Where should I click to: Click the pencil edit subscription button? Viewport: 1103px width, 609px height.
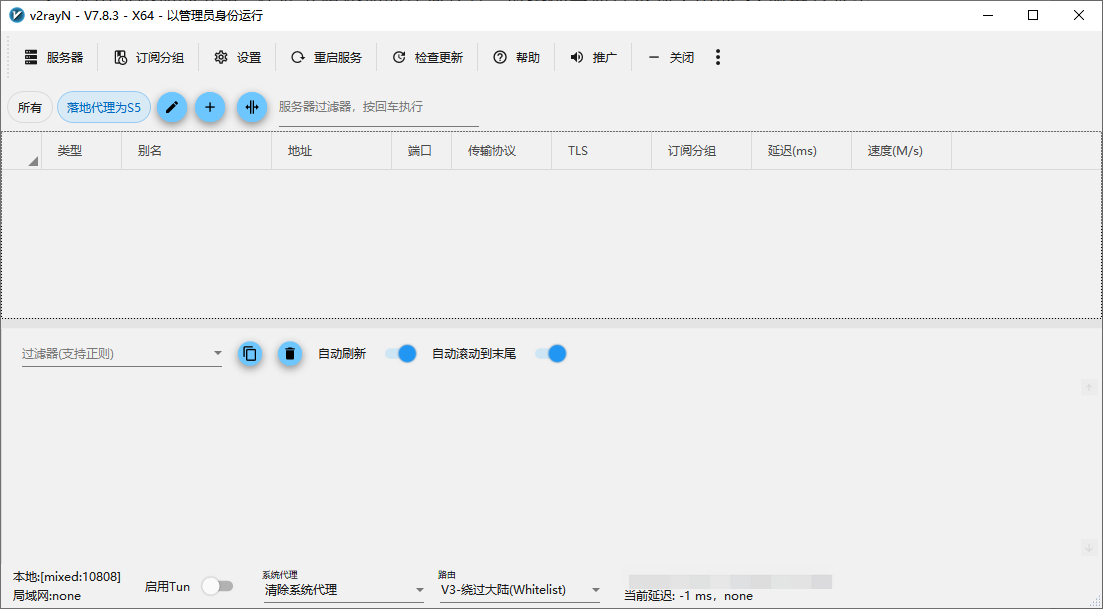(x=172, y=108)
